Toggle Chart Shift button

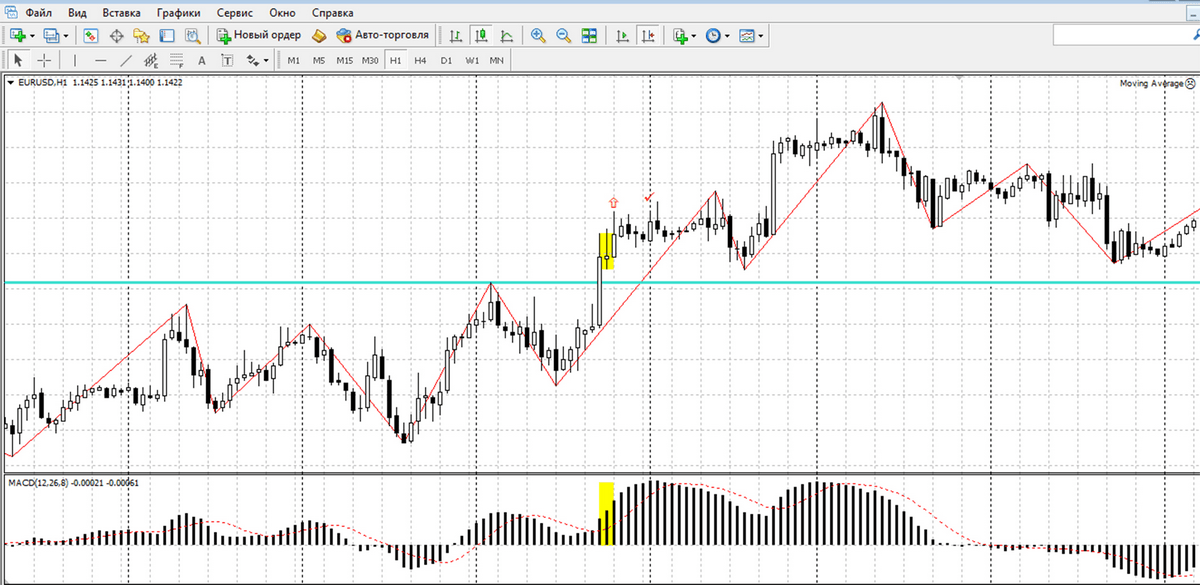pos(648,35)
